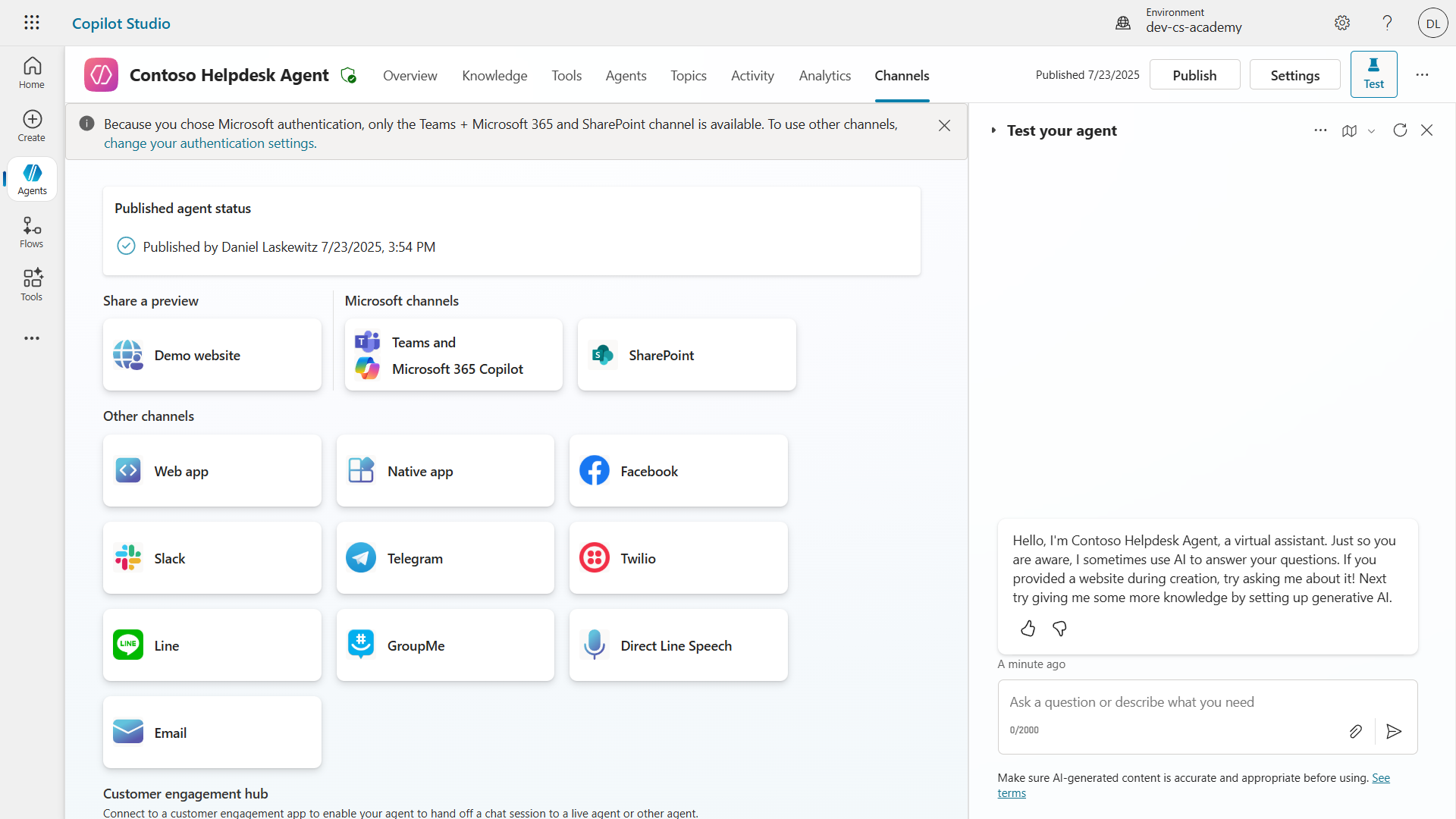Click the Publish button
The width and height of the screenshot is (1456, 819).
[x=1194, y=74]
